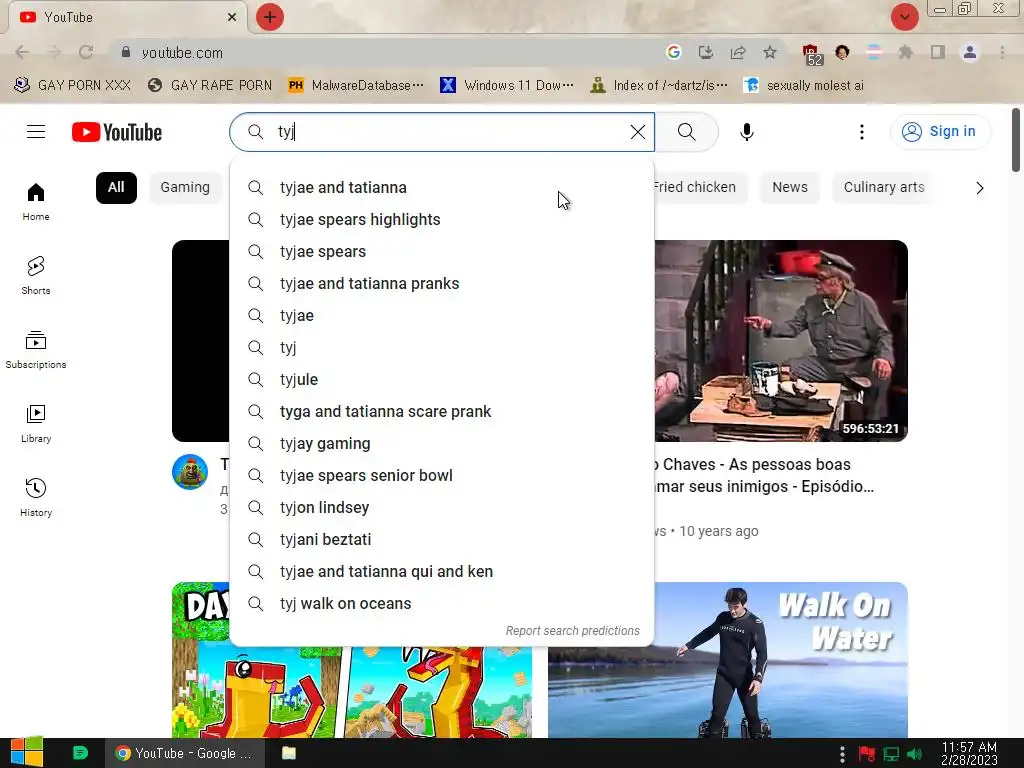Choose suggestion 'tyjon lindsey'
Image resolution: width=1024 pixels, height=768 pixels.
point(442,507)
